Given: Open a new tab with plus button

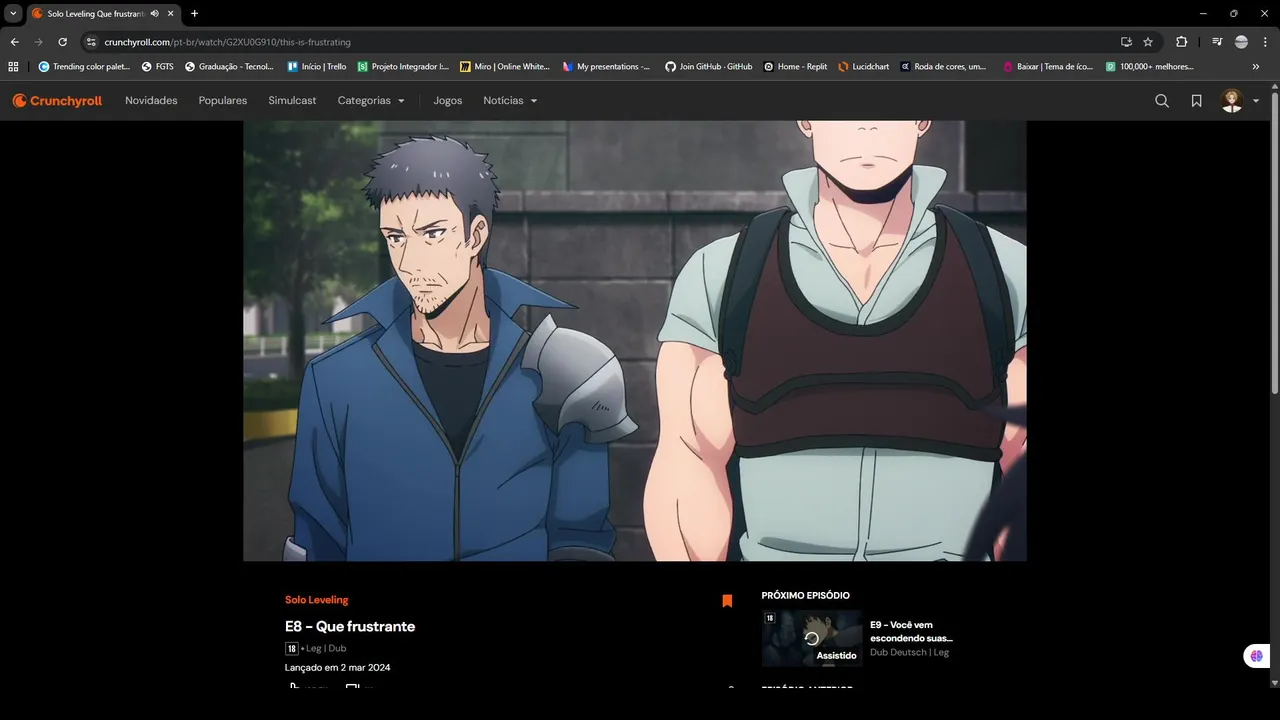Looking at the screenshot, I should [194, 14].
